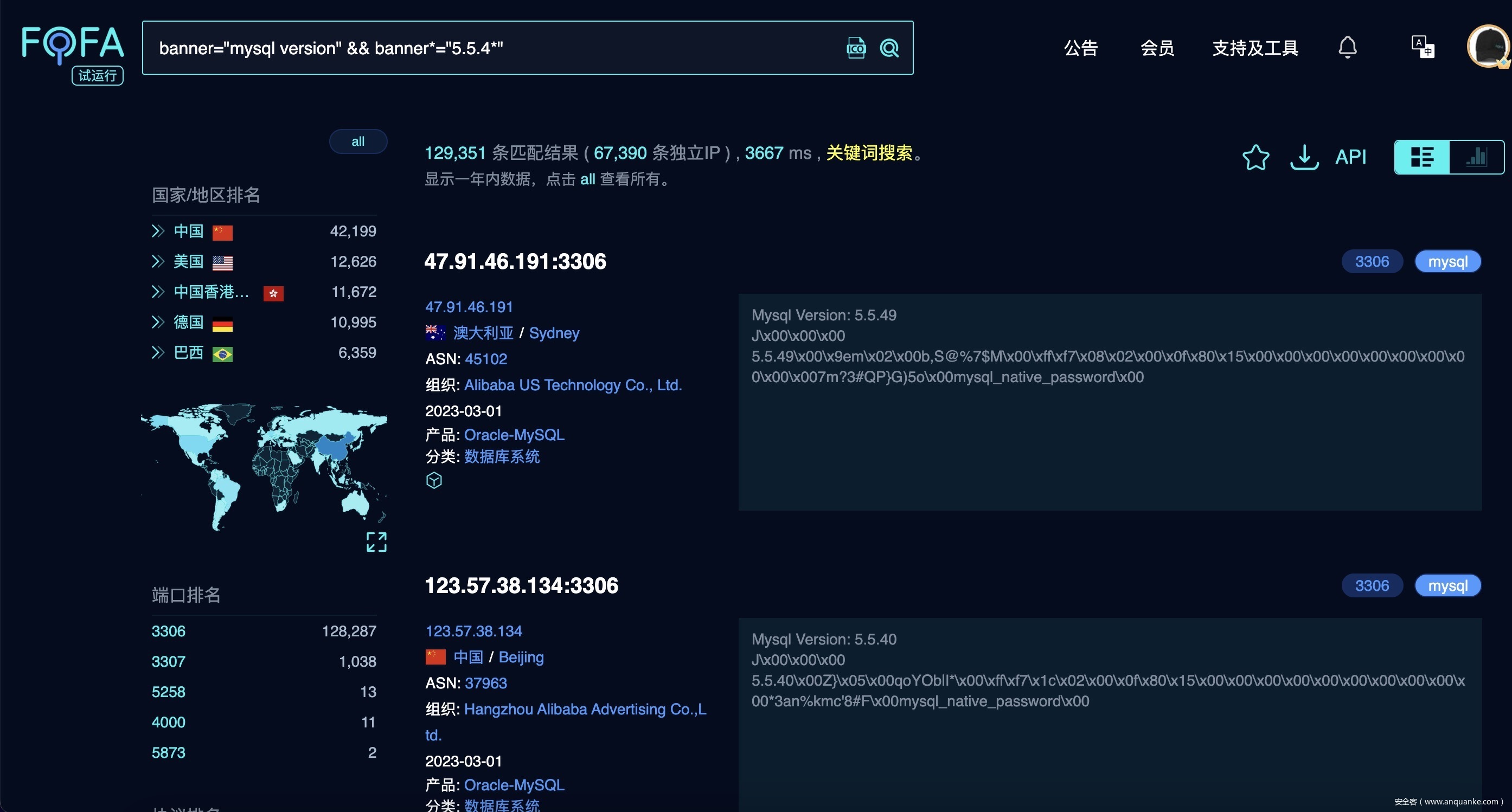The width and height of the screenshot is (1512, 812).
Task: Switch to chart statistics view
Action: (1476, 157)
